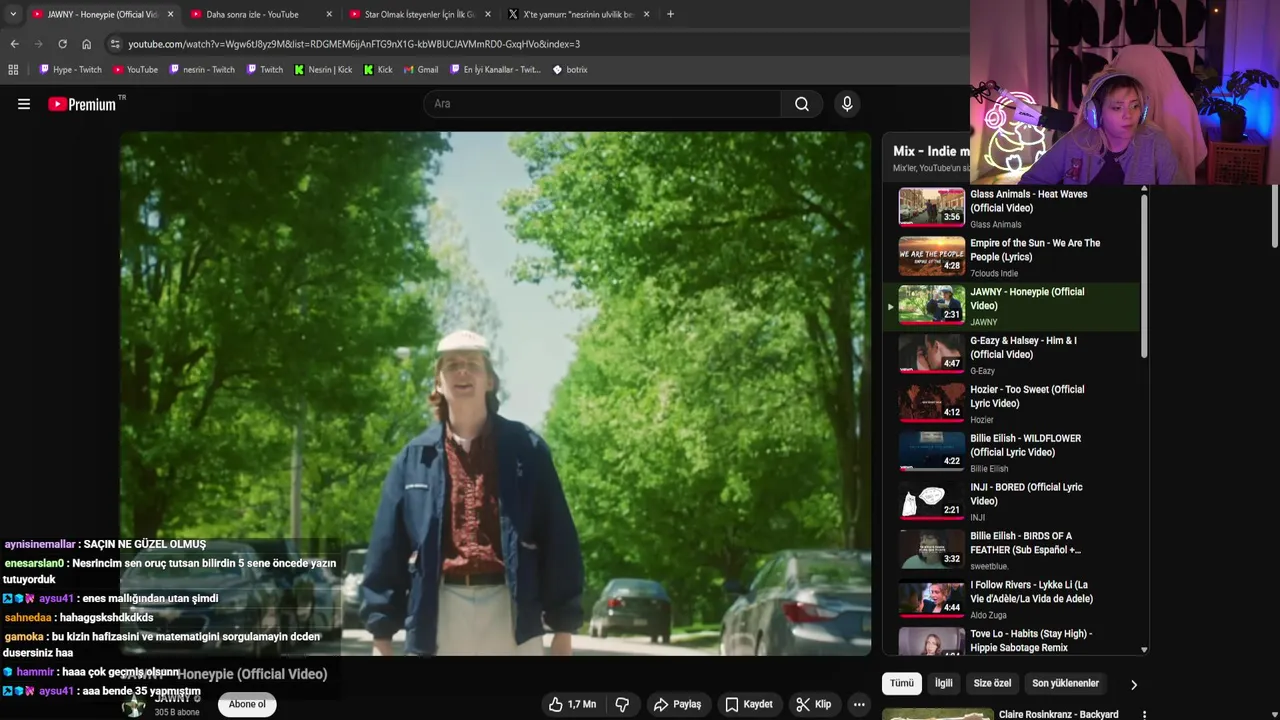Open Nesrin | Kick bookmark
Screen dimensions: 1280x720
click(323, 70)
